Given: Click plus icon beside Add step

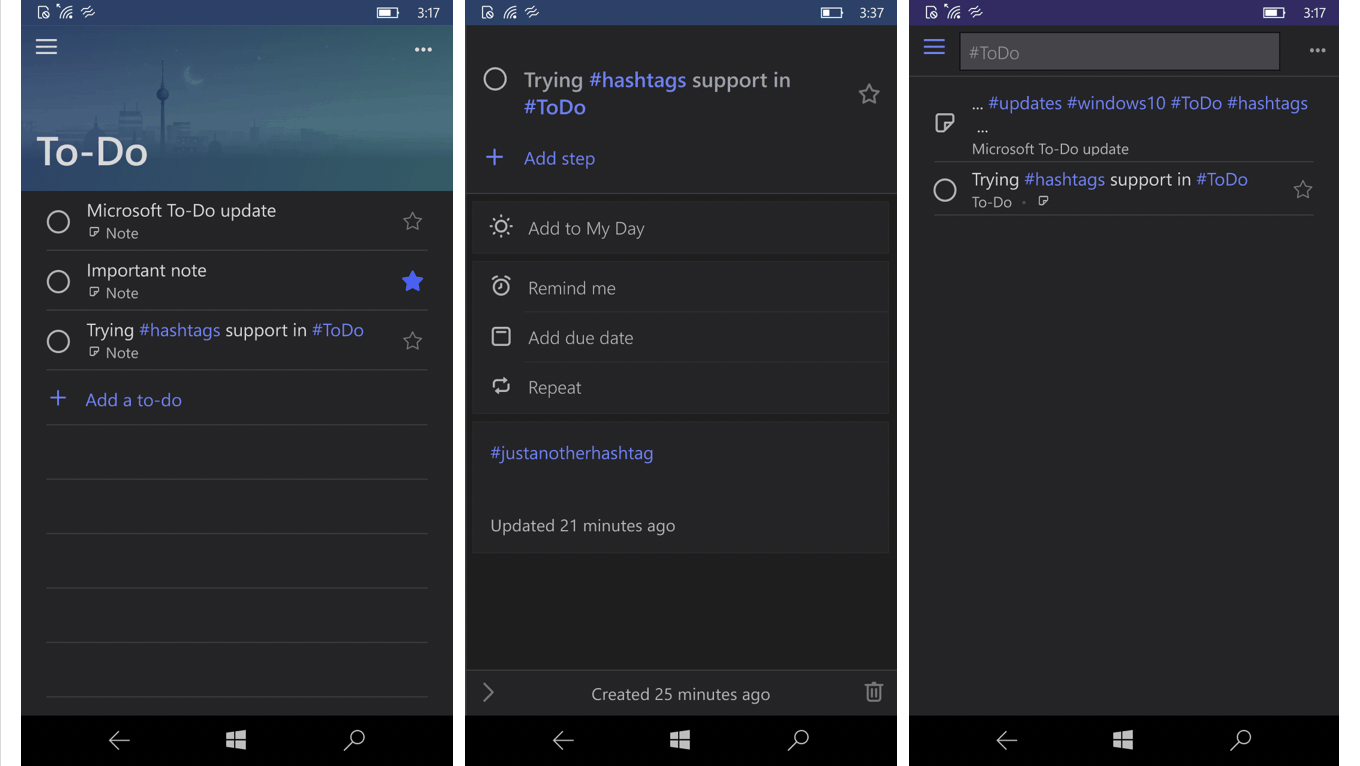Looking at the screenshot, I should point(494,157).
